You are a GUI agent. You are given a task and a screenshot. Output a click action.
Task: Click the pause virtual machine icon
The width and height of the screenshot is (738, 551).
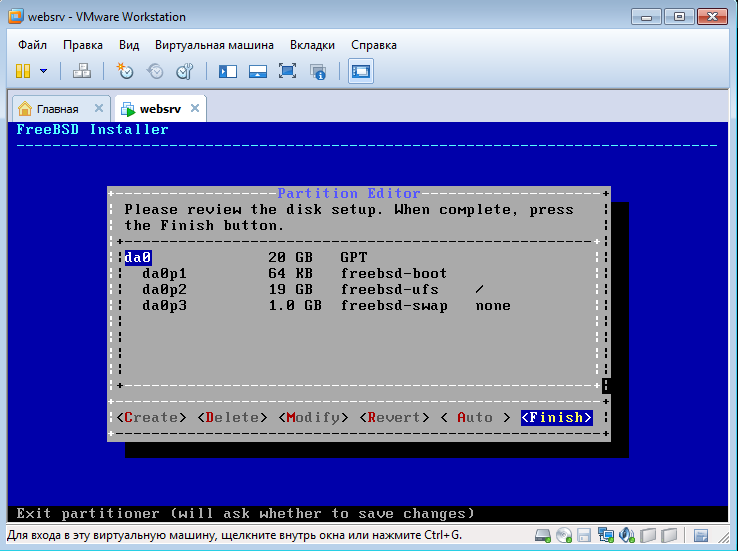pyautogui.click(x=24, y=71)
